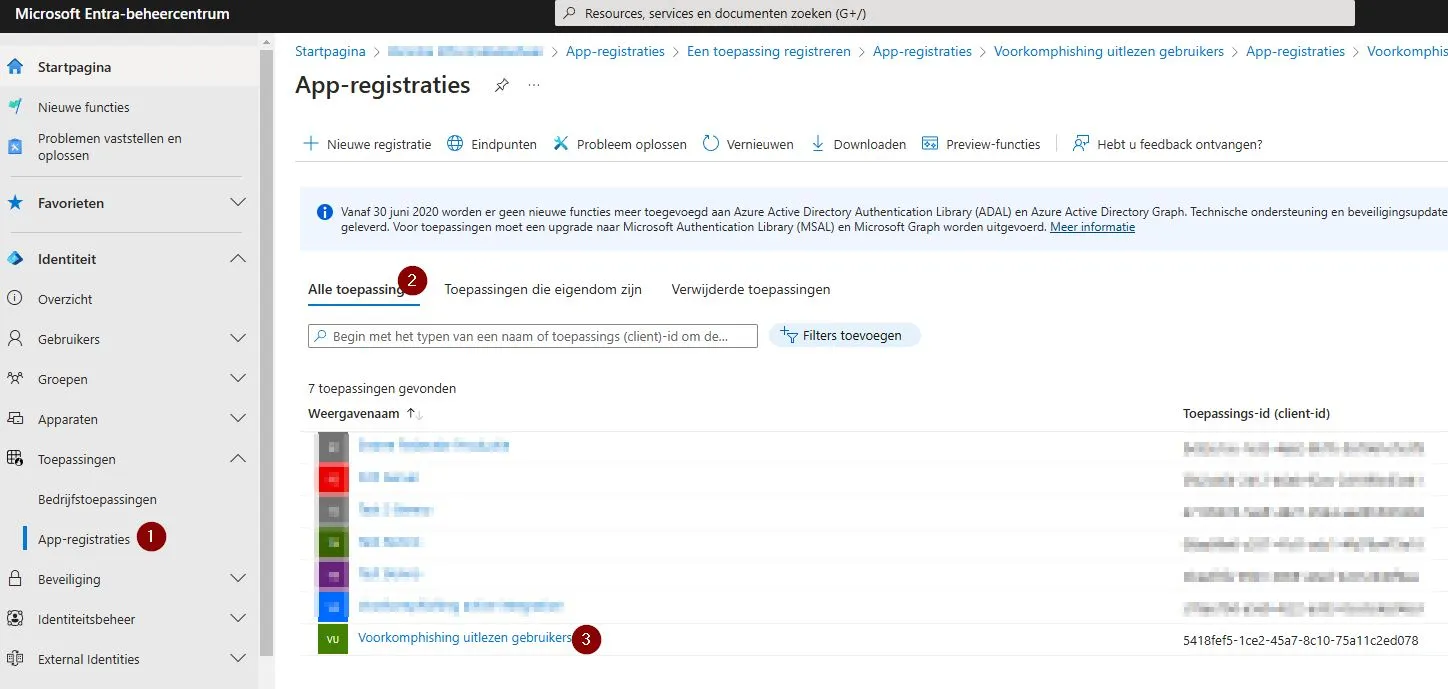
Task: Open Bedrijfstoepassingen in the sidebar
Action: coord(97,499)
